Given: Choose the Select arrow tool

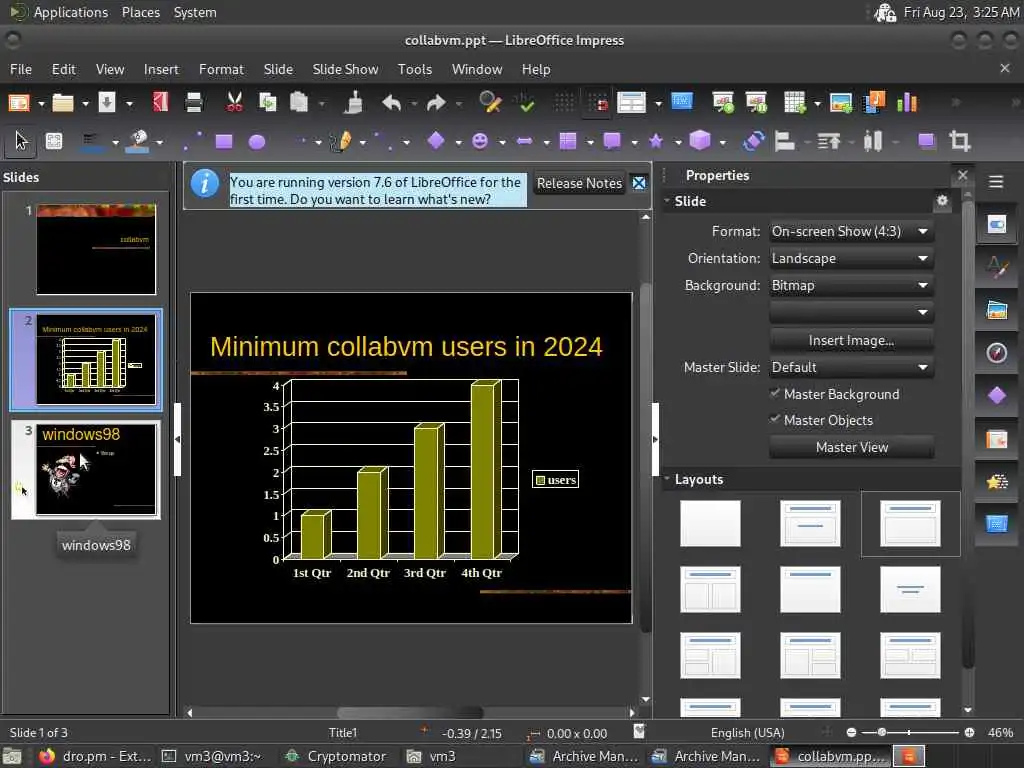Looking at the screenshot, I should pos(21,140).
